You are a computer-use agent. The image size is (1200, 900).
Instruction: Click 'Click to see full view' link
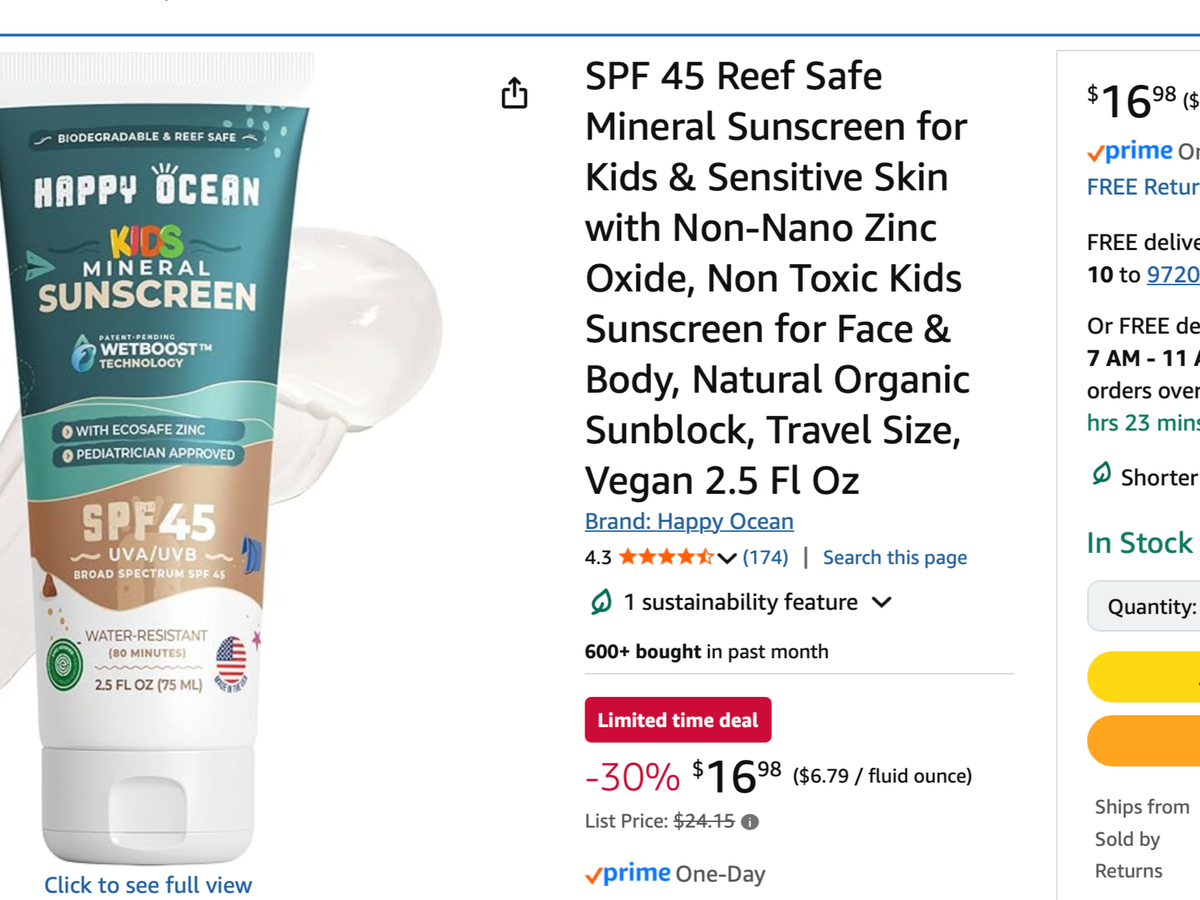pyautogui.click(x=148, y=884)
